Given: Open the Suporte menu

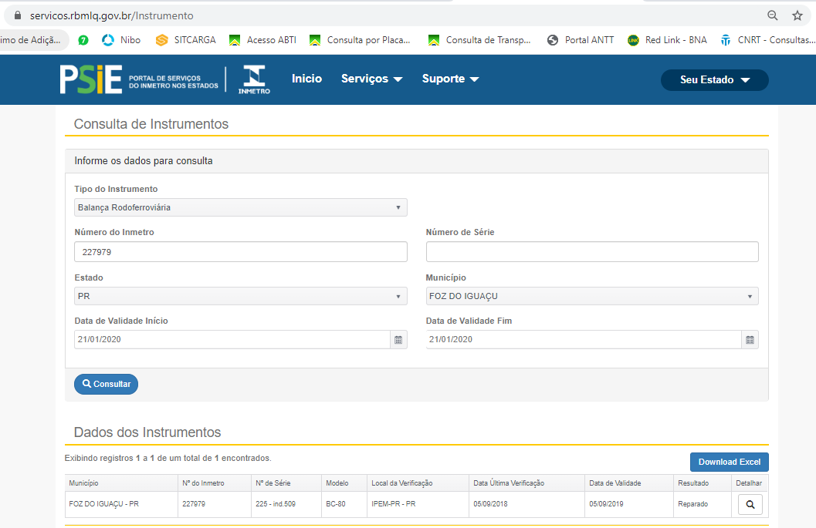Looking at the screenshot, I should click(x=450, y=79).
